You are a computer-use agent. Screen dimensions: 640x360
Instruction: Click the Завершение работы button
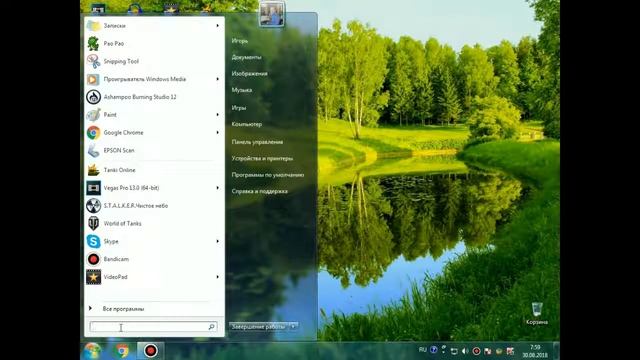[259, 327]
